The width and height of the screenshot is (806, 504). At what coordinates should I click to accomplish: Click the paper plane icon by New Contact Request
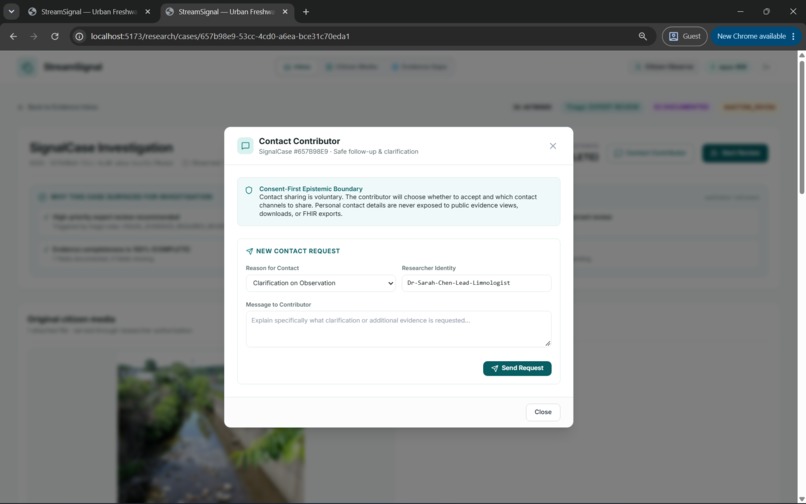pos(249,251)
